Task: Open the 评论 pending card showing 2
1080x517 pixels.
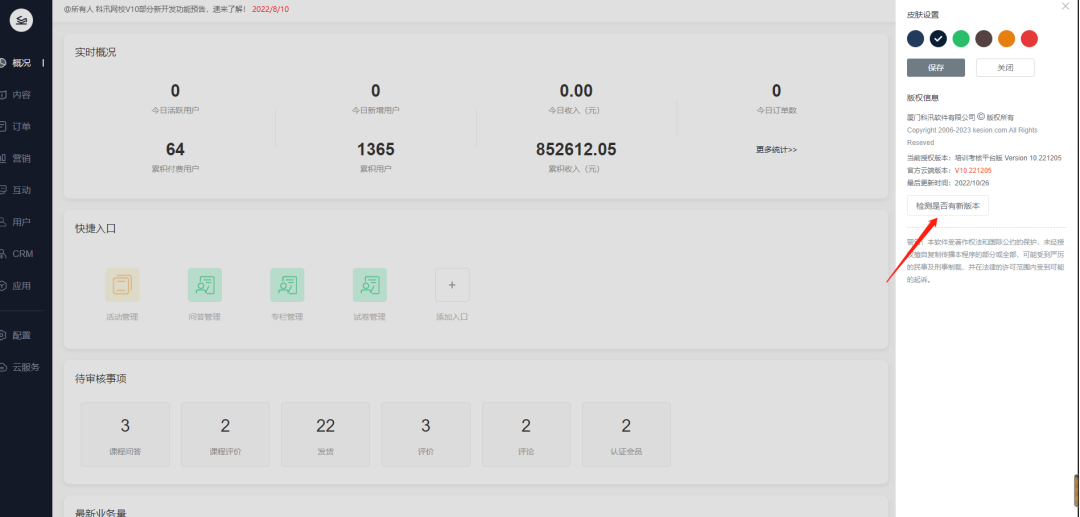Action: pyautogui.click(x=526, y=434)
